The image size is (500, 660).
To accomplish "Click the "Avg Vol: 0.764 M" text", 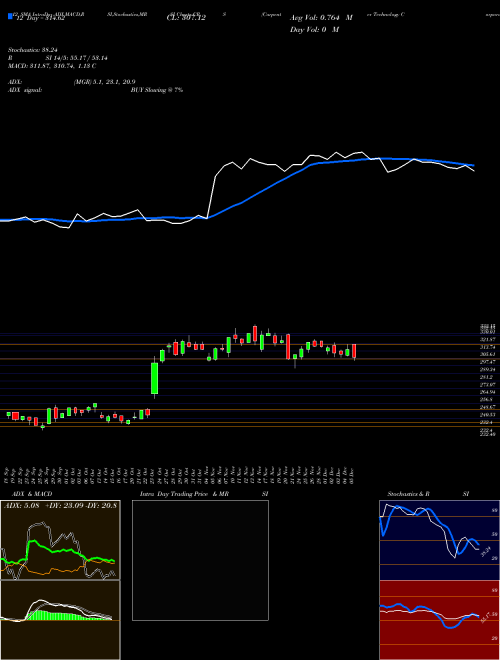I will click(321, 18).
